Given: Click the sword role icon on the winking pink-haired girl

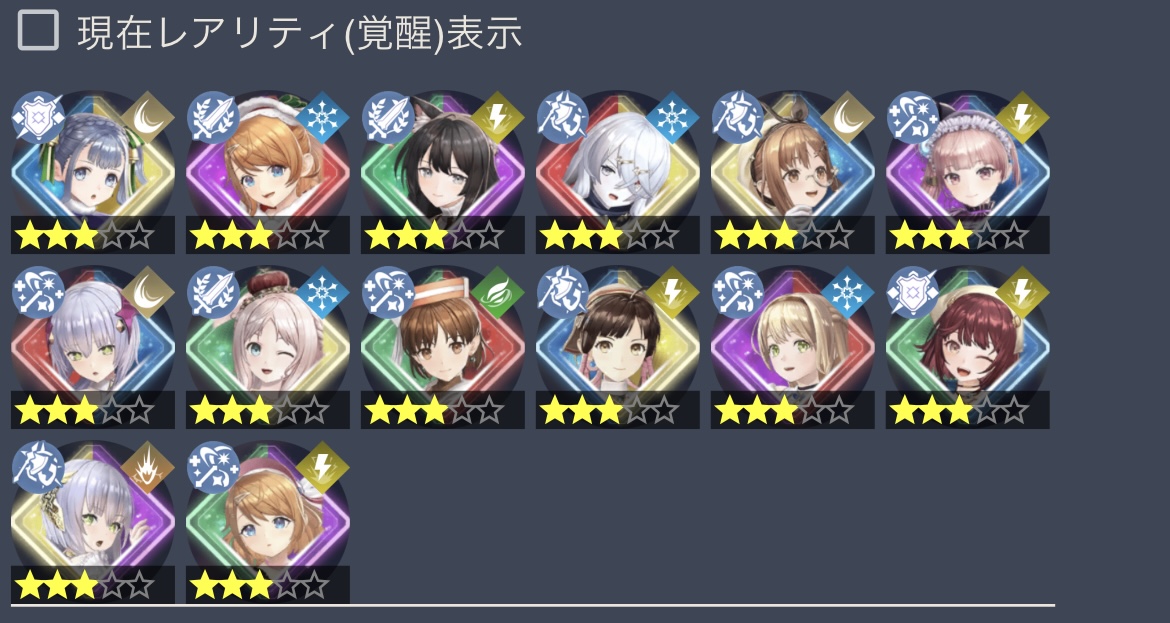Looking at the screenshot, I should coord(213,292).
